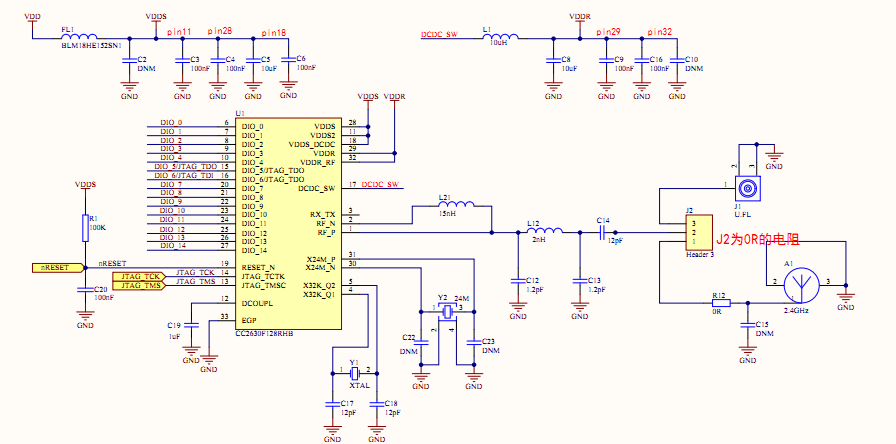Click the Y1 XTAL crystal symbol

pyautogui.click(x=355, y=374)
